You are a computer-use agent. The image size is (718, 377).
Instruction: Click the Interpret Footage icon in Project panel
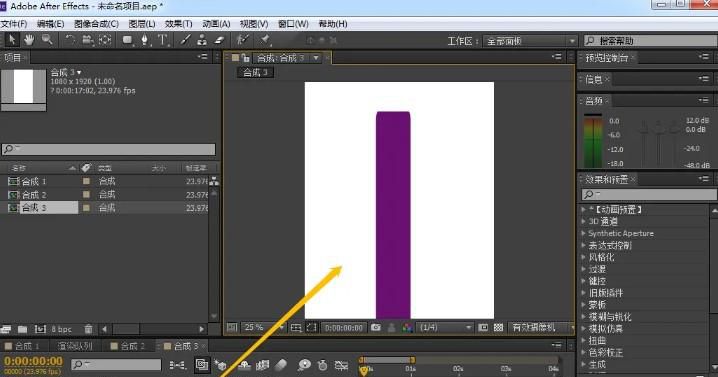(6, 329)
